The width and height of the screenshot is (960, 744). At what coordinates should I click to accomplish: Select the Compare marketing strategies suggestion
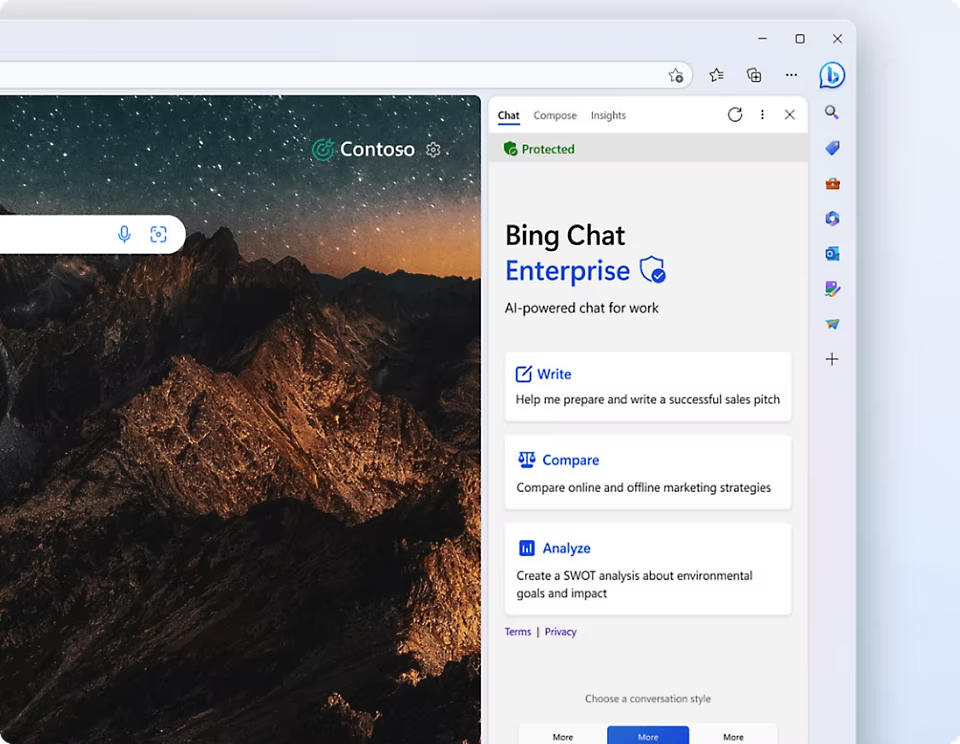pos(648,472)
